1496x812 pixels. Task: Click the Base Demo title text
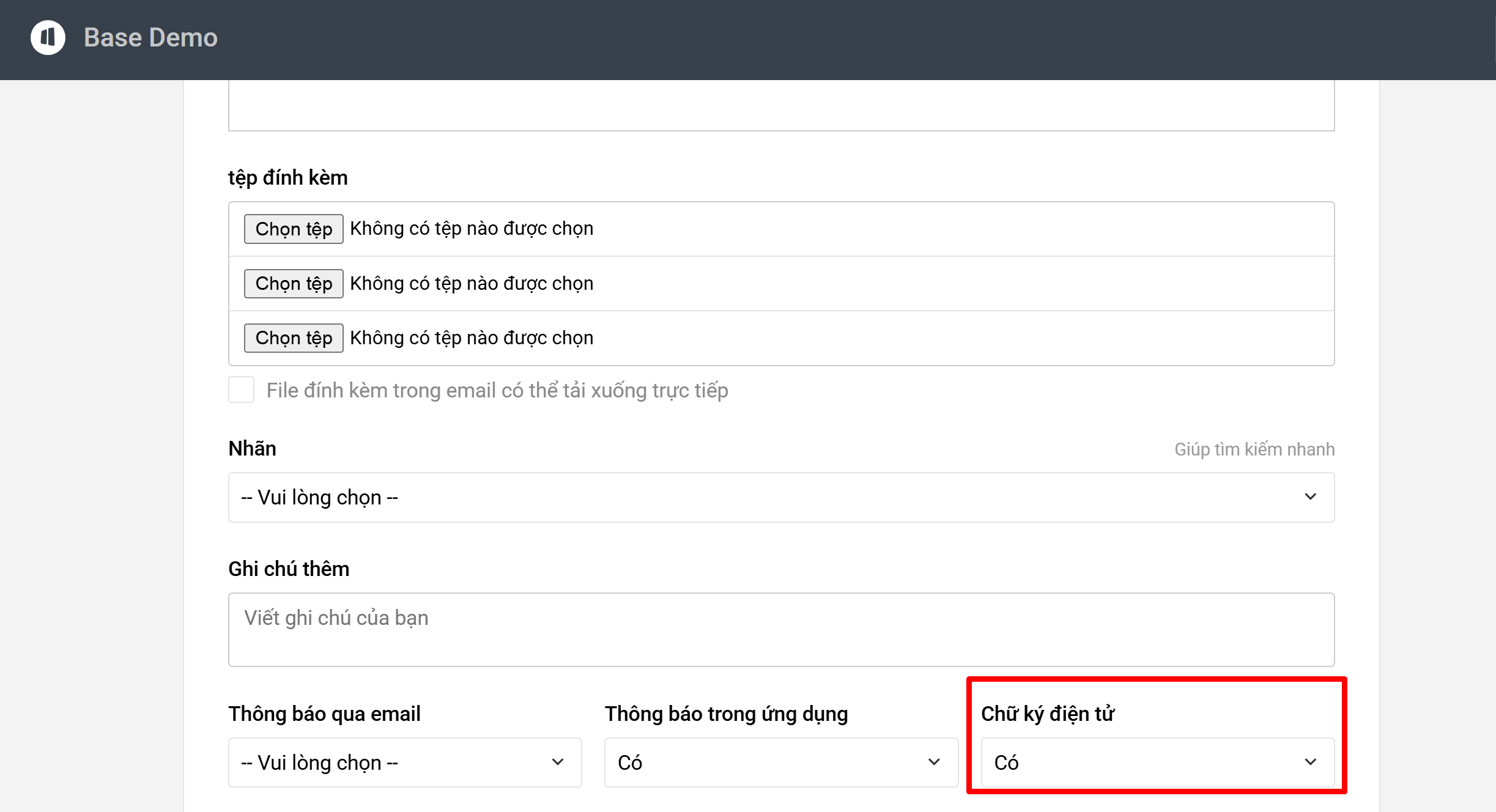tap(150, 38)
